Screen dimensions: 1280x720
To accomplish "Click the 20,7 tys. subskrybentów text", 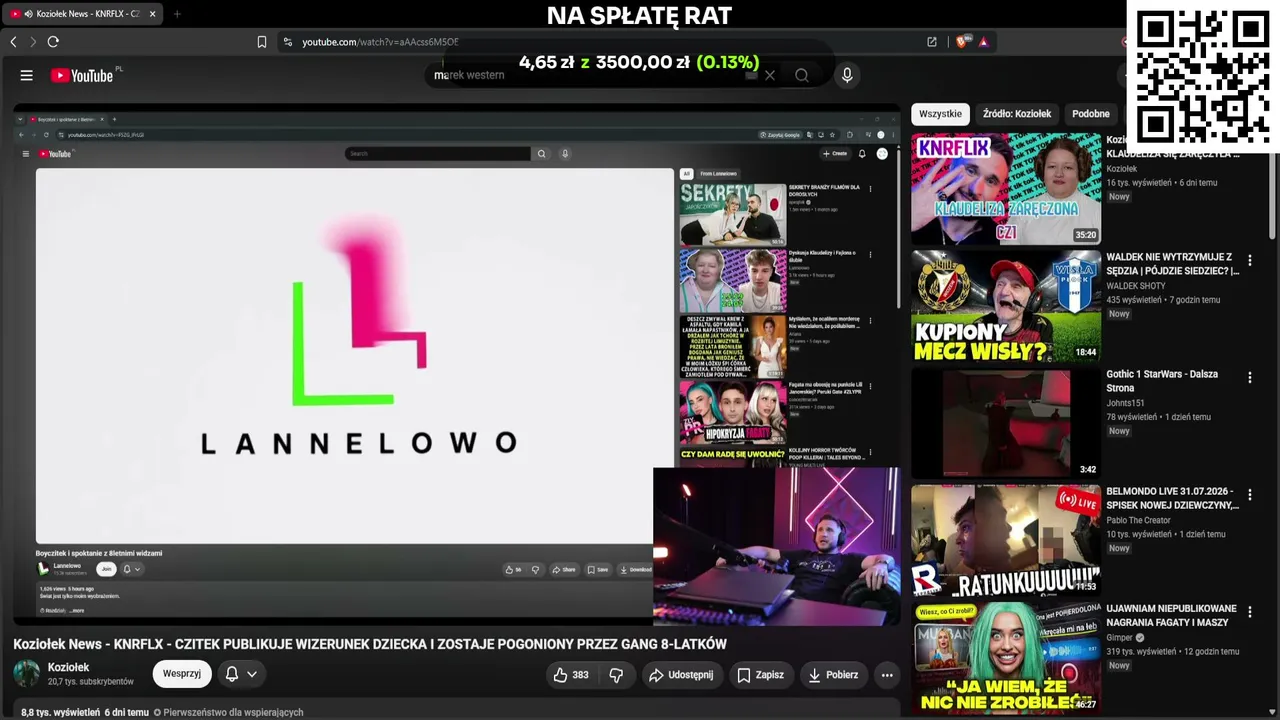I will [91, 682].
